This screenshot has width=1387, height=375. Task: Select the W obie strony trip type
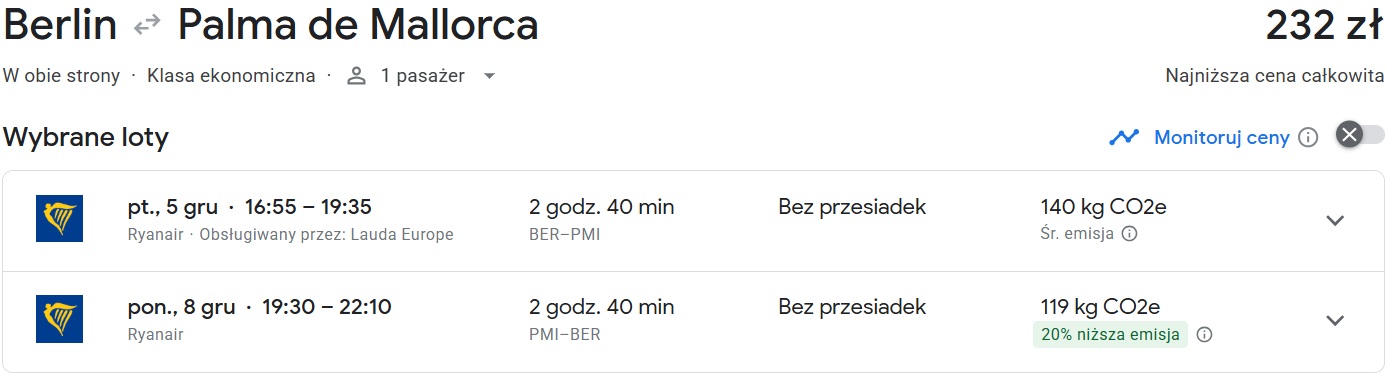pyautogui.click(x=62, y=76)
